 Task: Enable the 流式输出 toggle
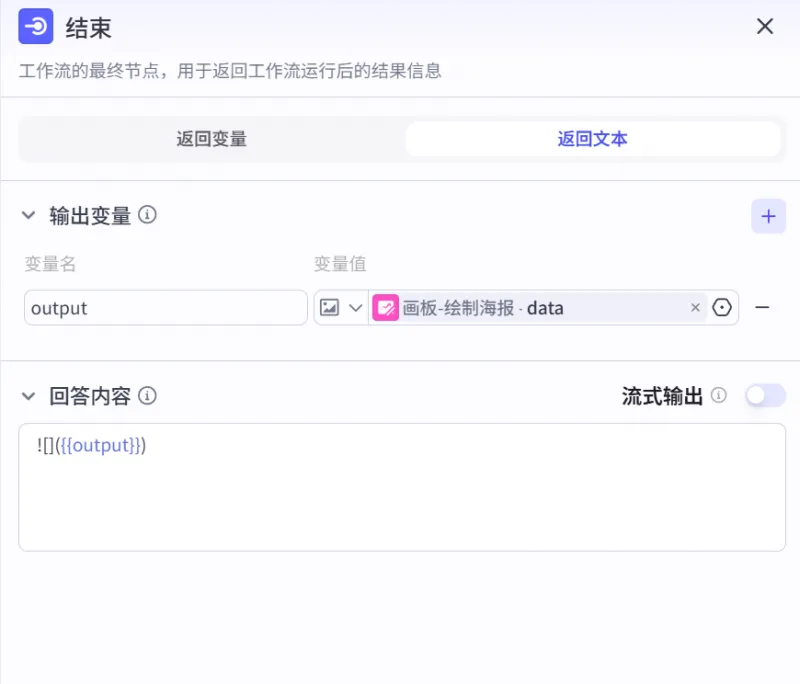(x=765, y=396)
